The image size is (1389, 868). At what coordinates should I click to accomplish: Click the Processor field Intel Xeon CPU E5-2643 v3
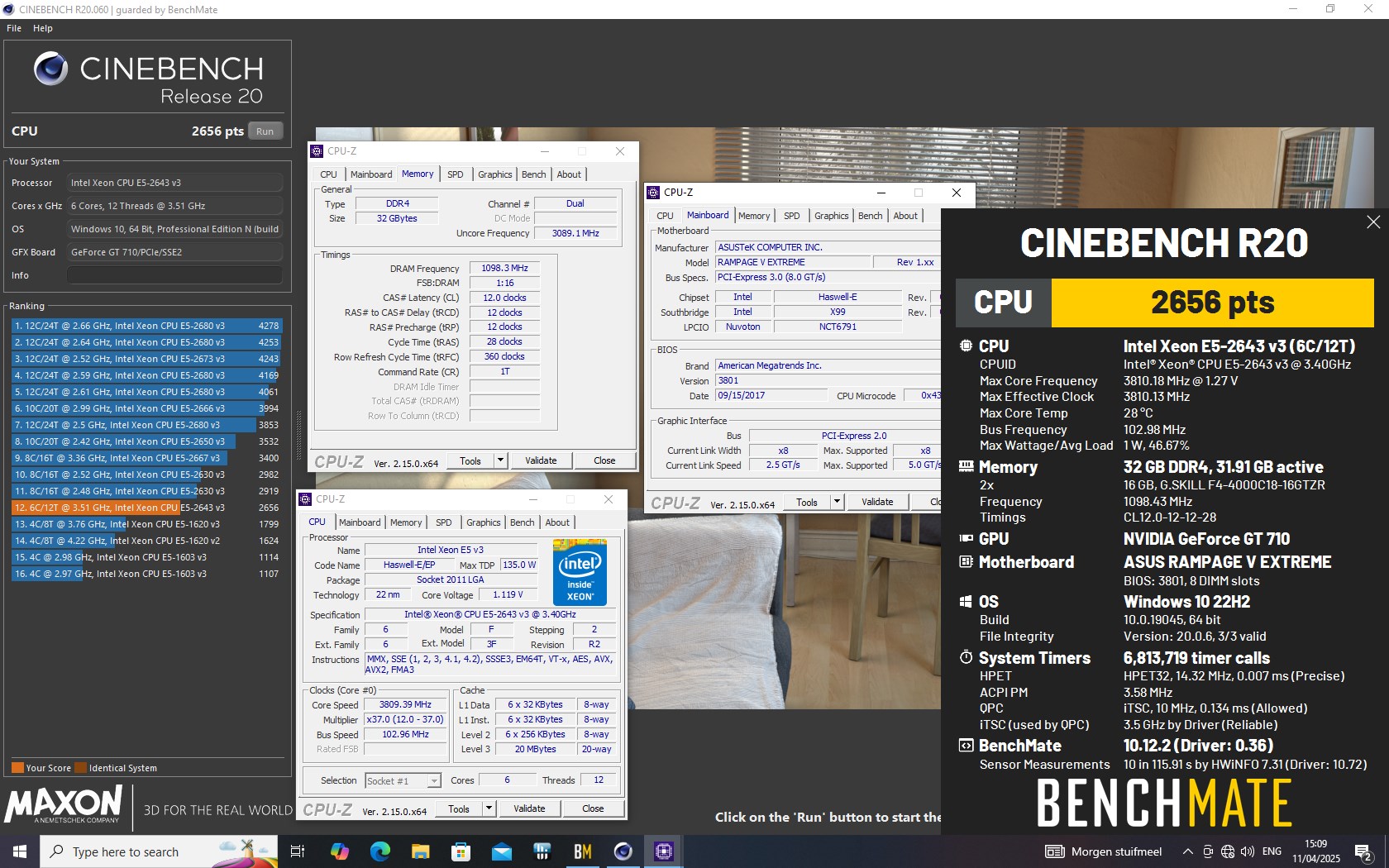click(174, 183)
